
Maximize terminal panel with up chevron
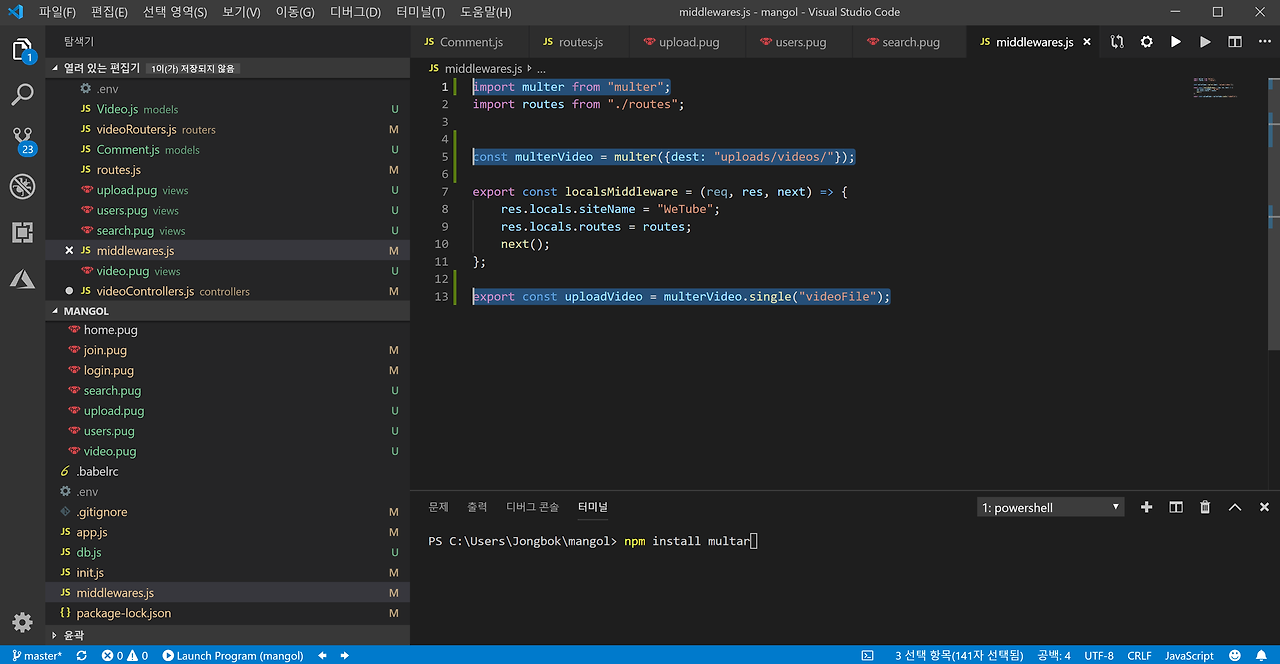[x=1234, y=507]
